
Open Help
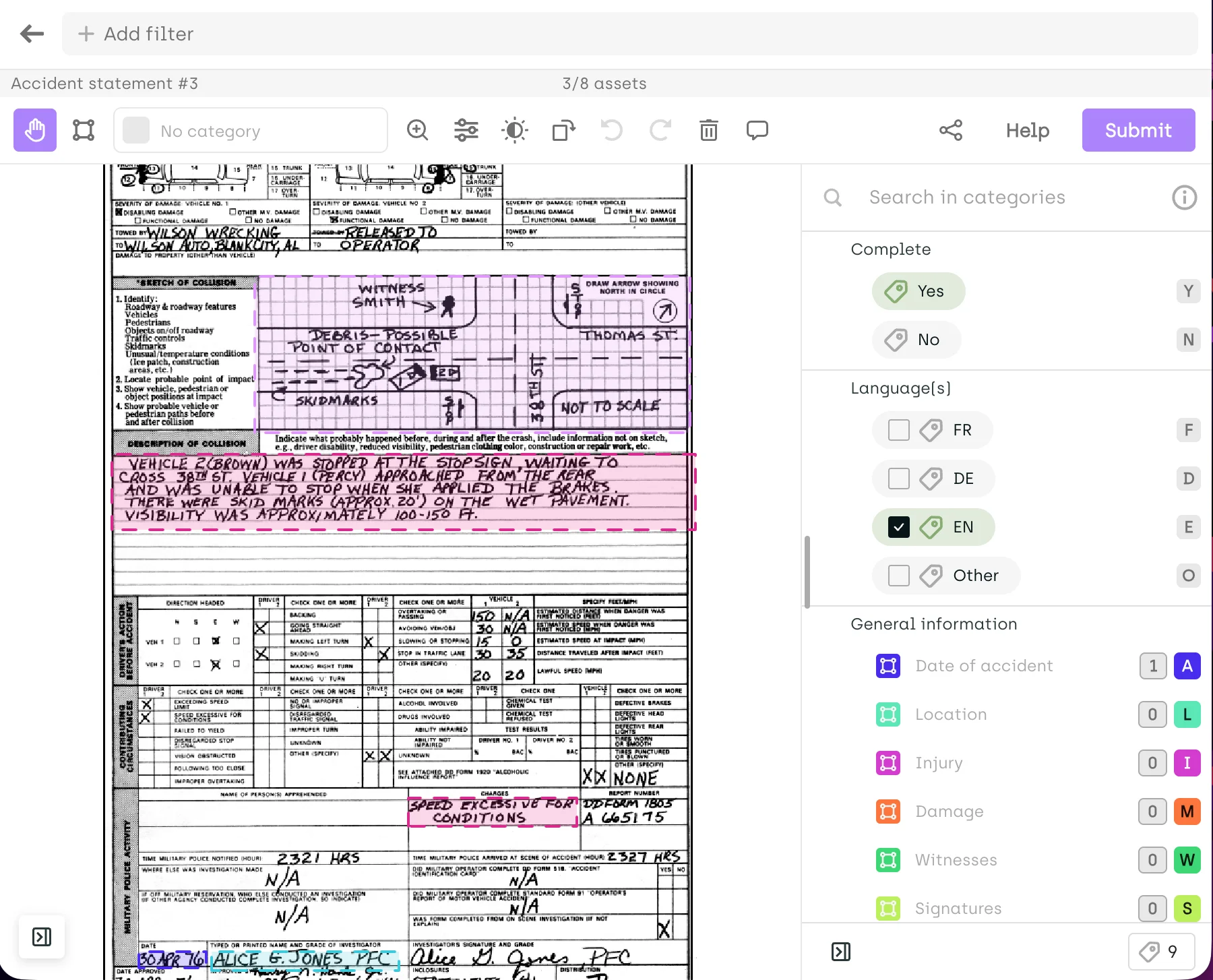pos(1027,130)
